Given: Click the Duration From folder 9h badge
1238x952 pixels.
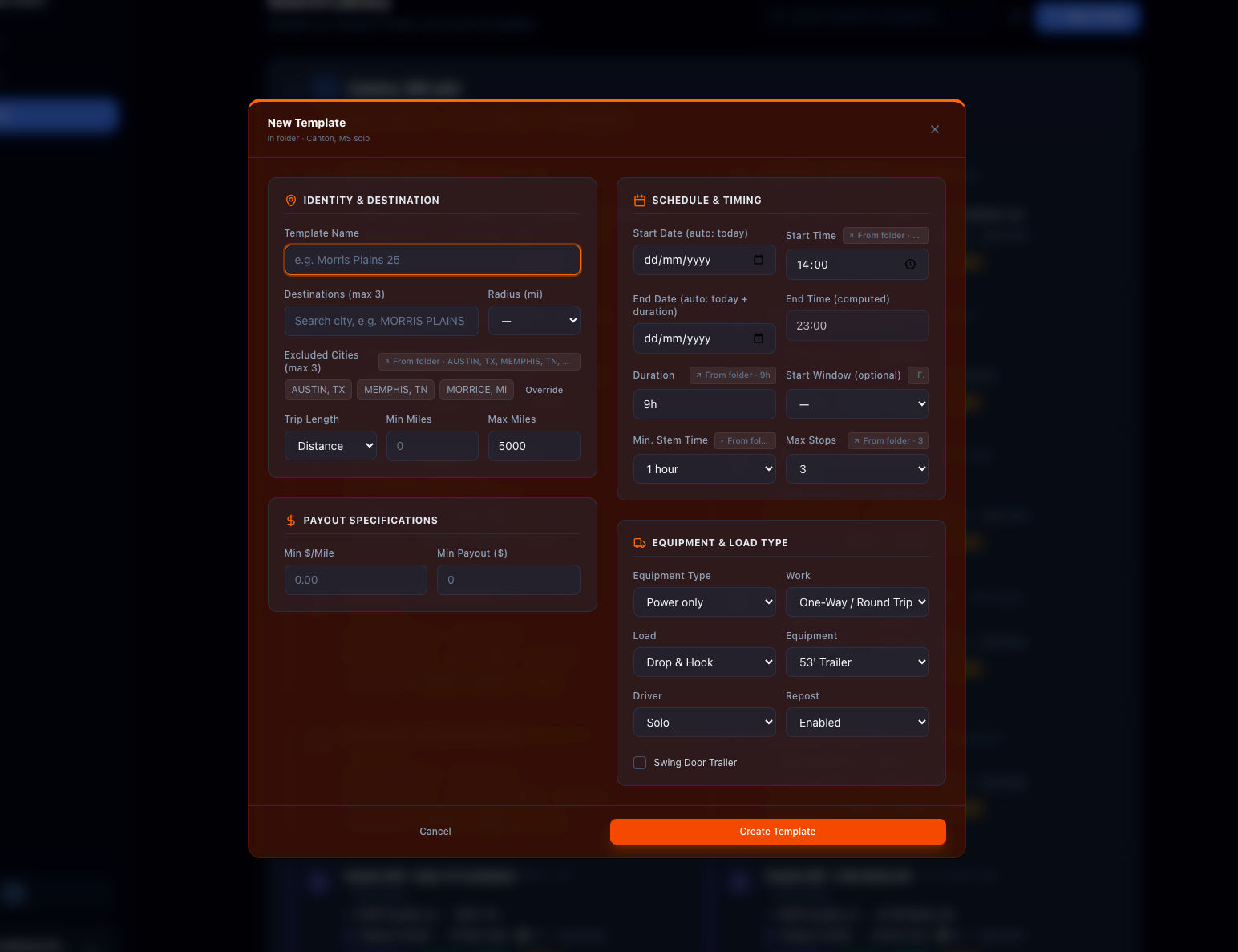Looking at the screenshot, I should point(732,375).
